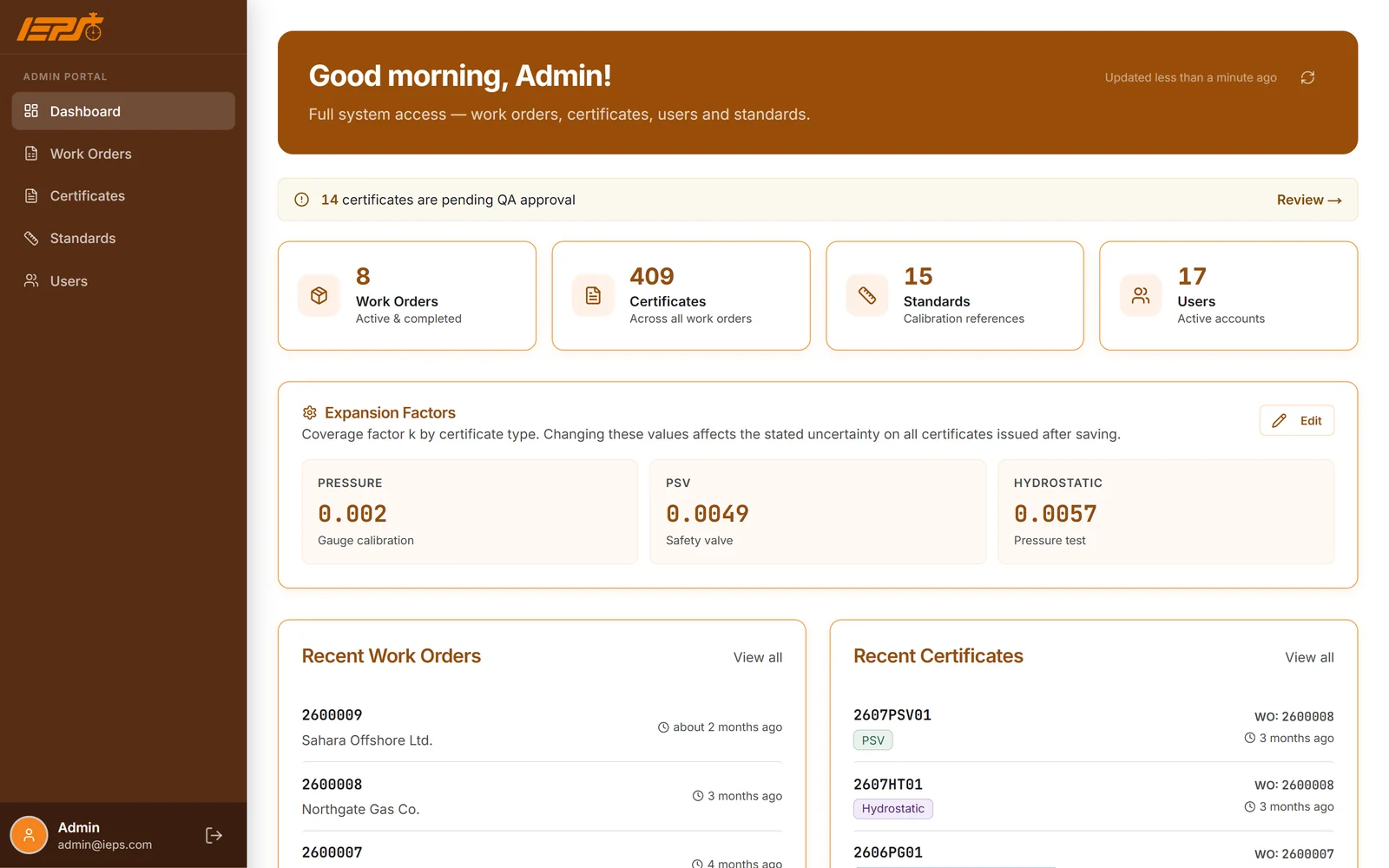Click the IEPS logo in the sidebar
The image size is (1389, 868).
(60, 27)
